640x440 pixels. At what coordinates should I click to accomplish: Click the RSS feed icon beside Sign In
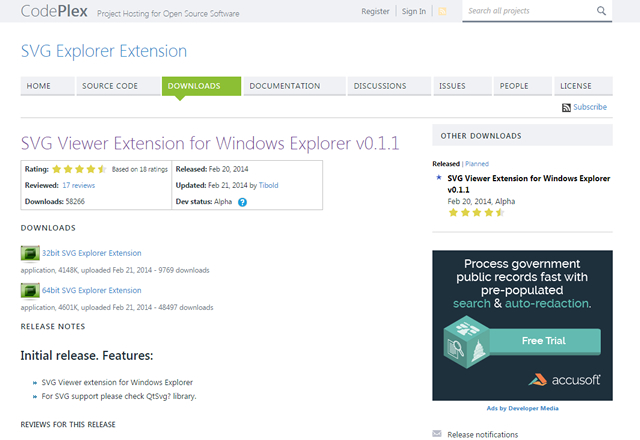[442, 11]
